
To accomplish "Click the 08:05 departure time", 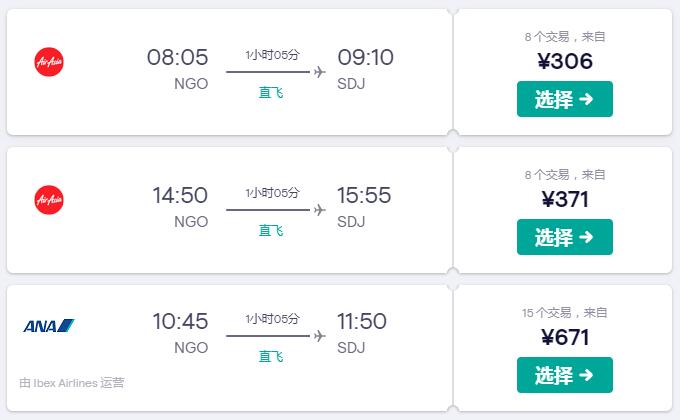I will tap(177, 57).
